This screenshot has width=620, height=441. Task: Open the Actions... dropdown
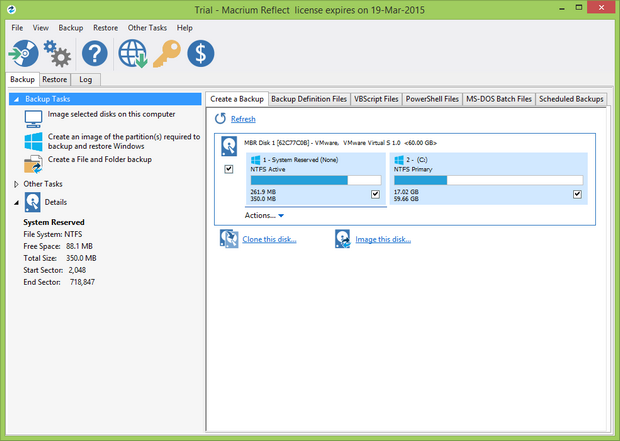point(264,216)
